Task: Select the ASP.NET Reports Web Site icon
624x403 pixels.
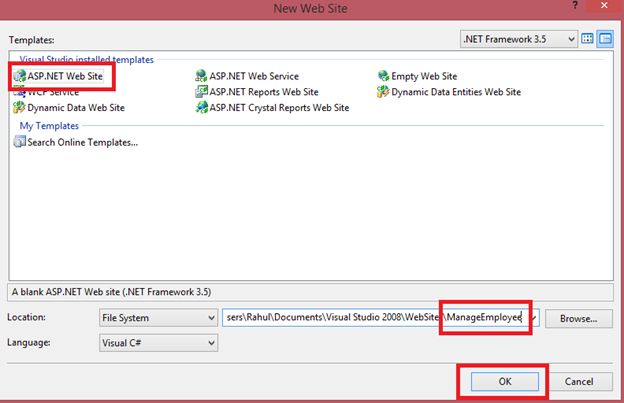Action: tap(201, 92)
